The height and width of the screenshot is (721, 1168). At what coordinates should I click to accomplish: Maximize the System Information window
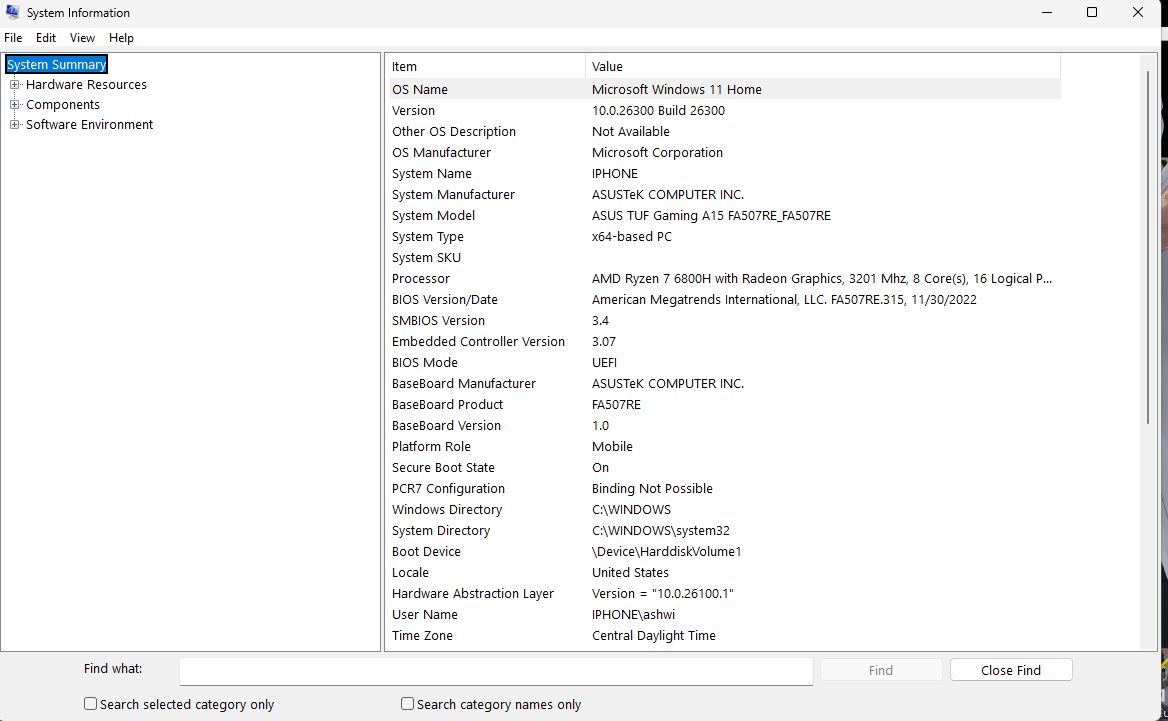(1092, 12)
